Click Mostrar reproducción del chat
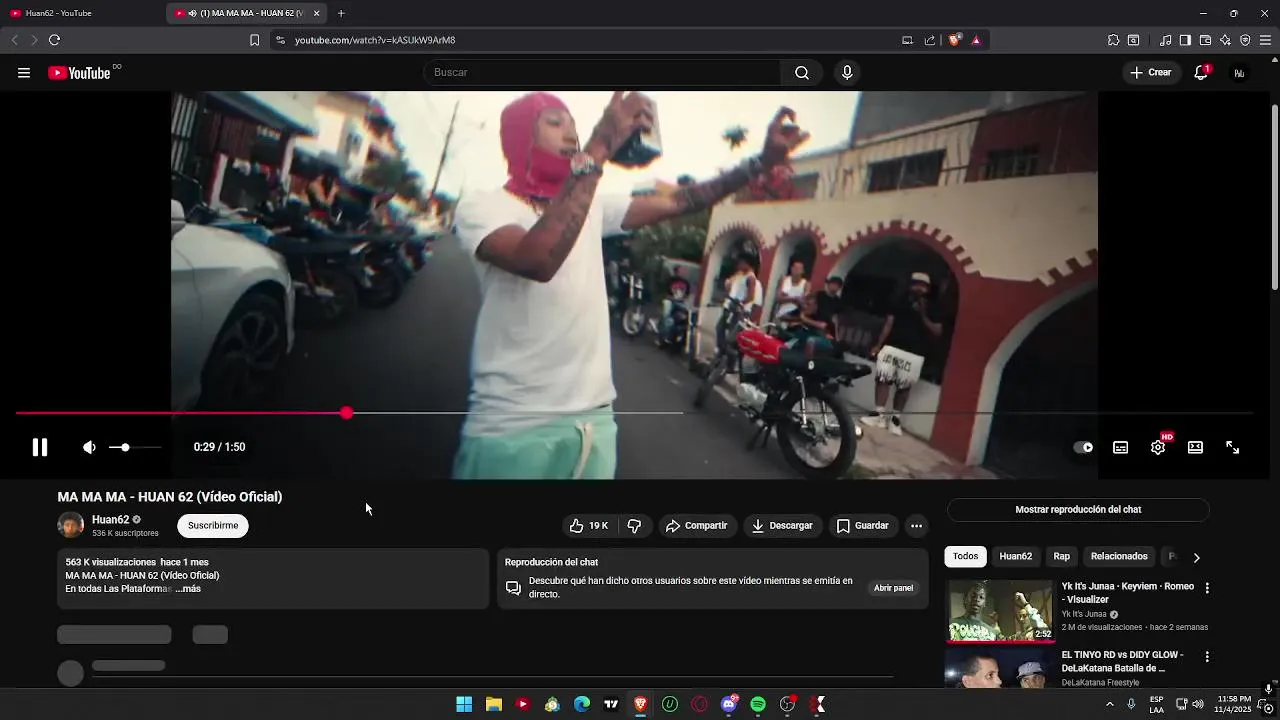 coord(1078,509)
